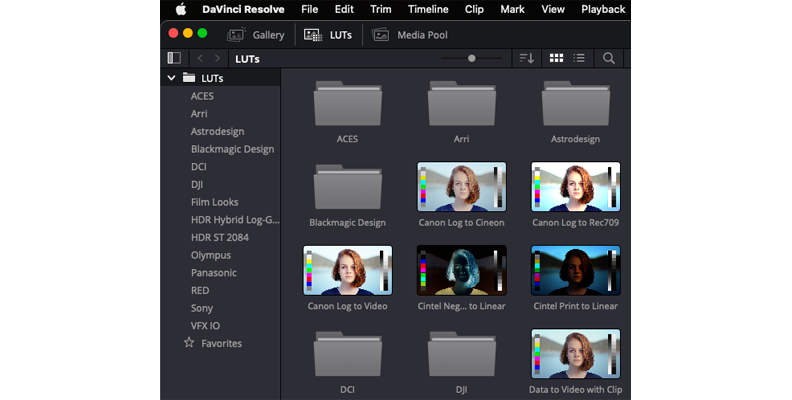This screenshot has width=792, height=400.
Task: Switch to the LUTs panel
Action: [328, 35]
